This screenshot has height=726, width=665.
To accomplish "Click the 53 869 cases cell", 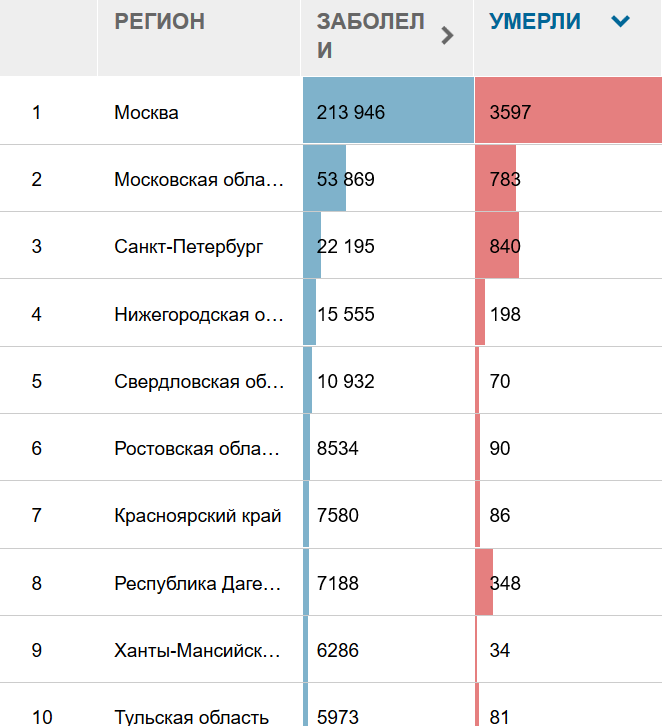I will click(x=389, y=178).
